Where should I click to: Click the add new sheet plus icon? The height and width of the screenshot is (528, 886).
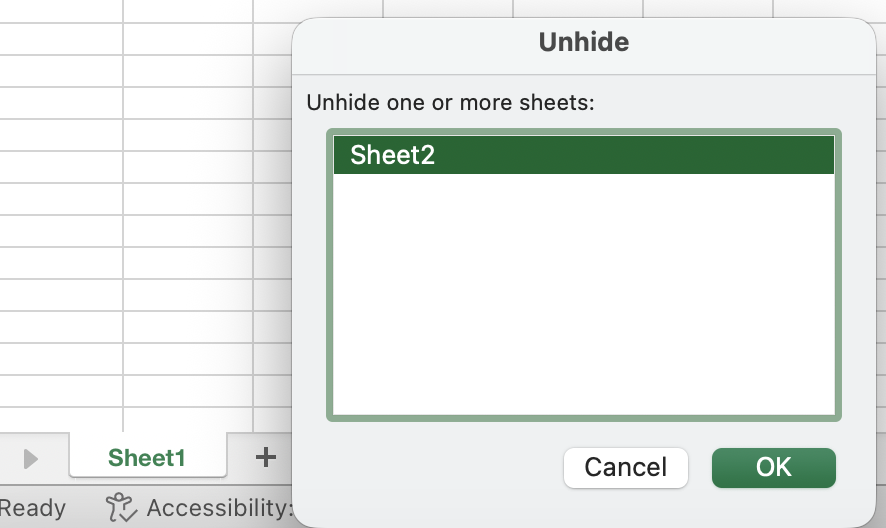point(265,458)
